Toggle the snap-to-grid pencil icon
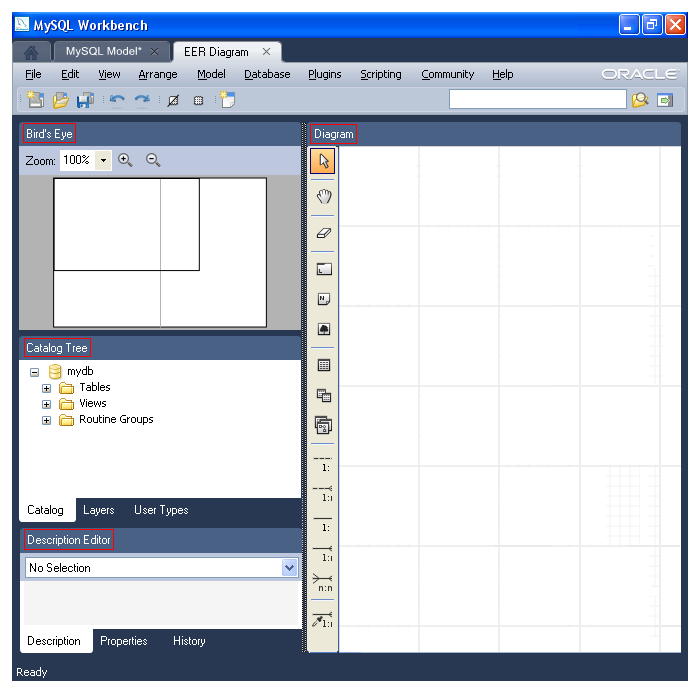 coord(173,101)
